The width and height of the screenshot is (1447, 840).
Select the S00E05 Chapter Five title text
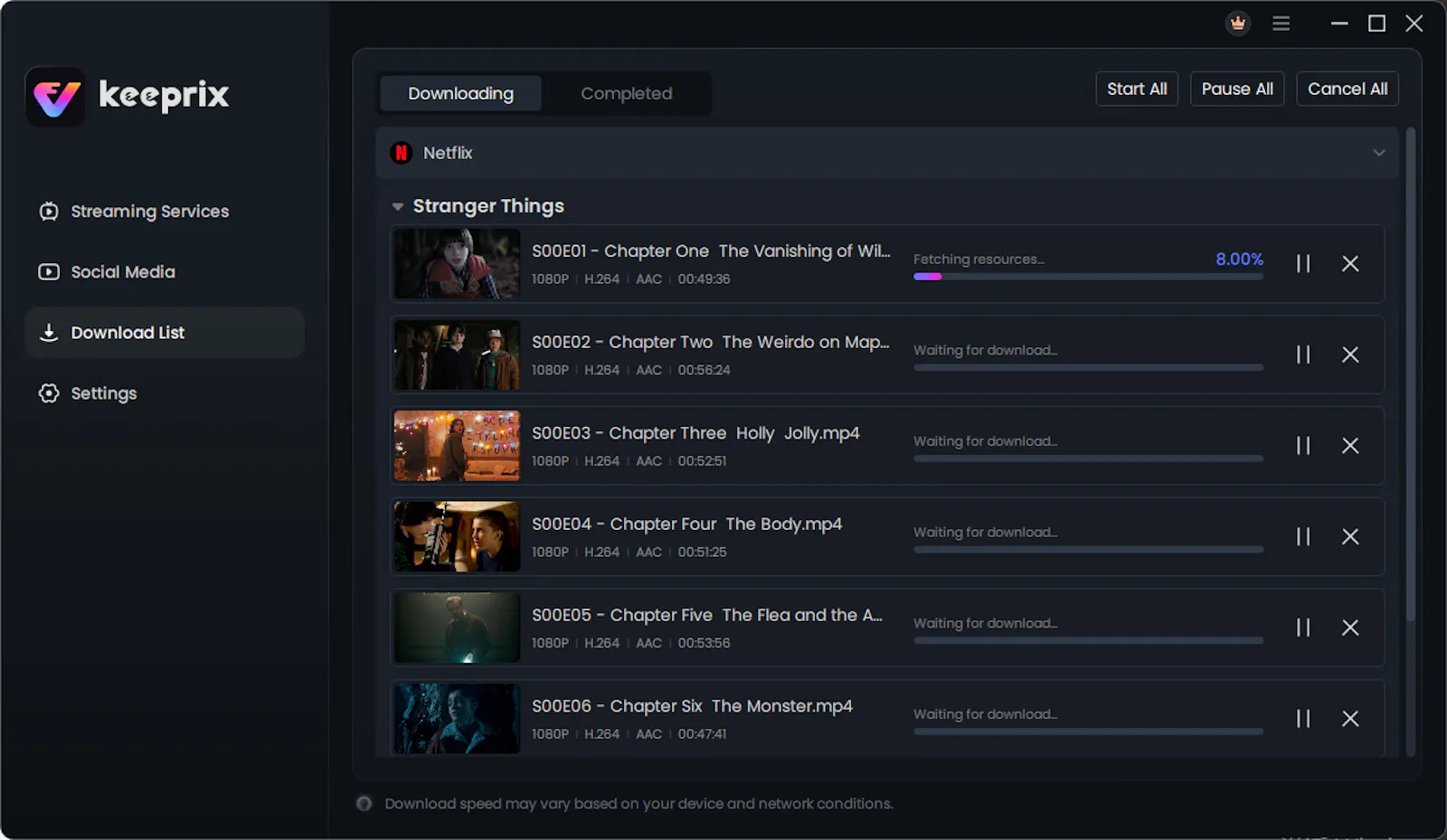click(x=707, y=615)
